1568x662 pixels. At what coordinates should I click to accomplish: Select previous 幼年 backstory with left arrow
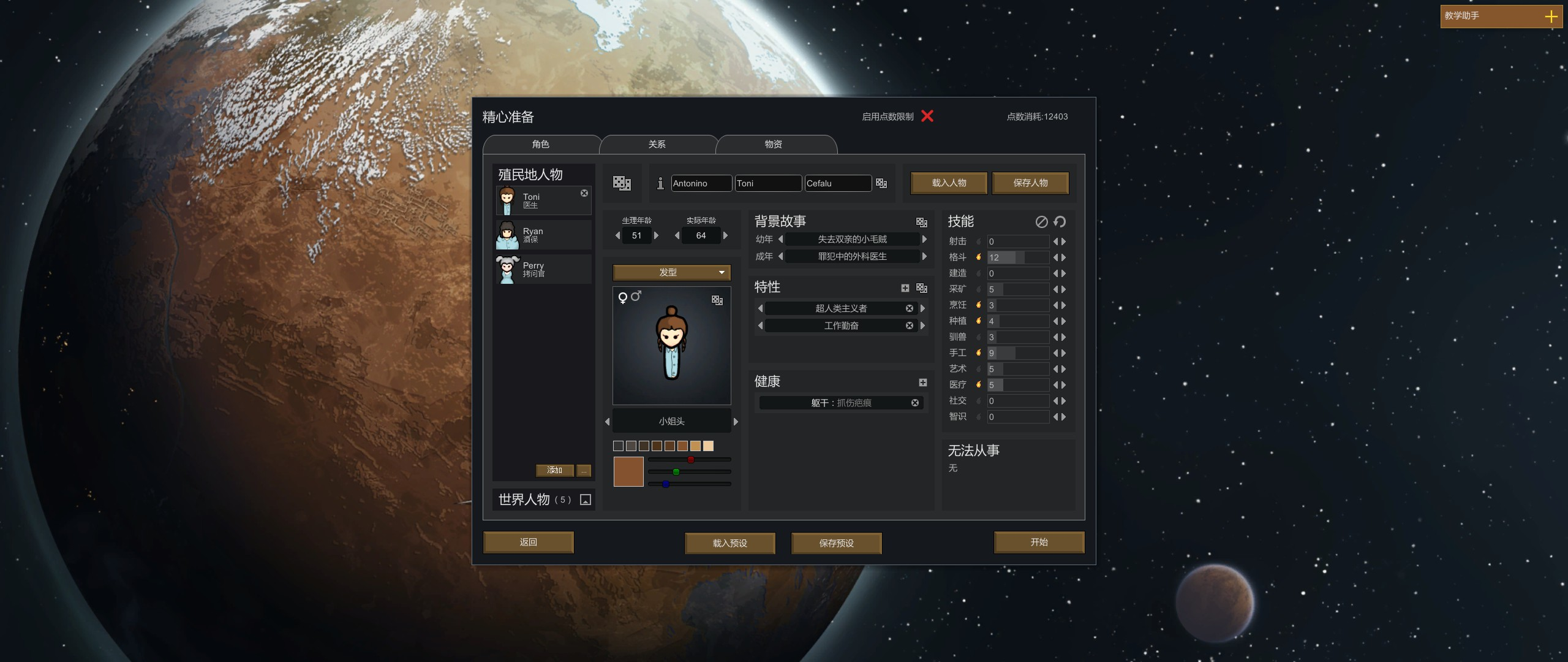(780, 239)
